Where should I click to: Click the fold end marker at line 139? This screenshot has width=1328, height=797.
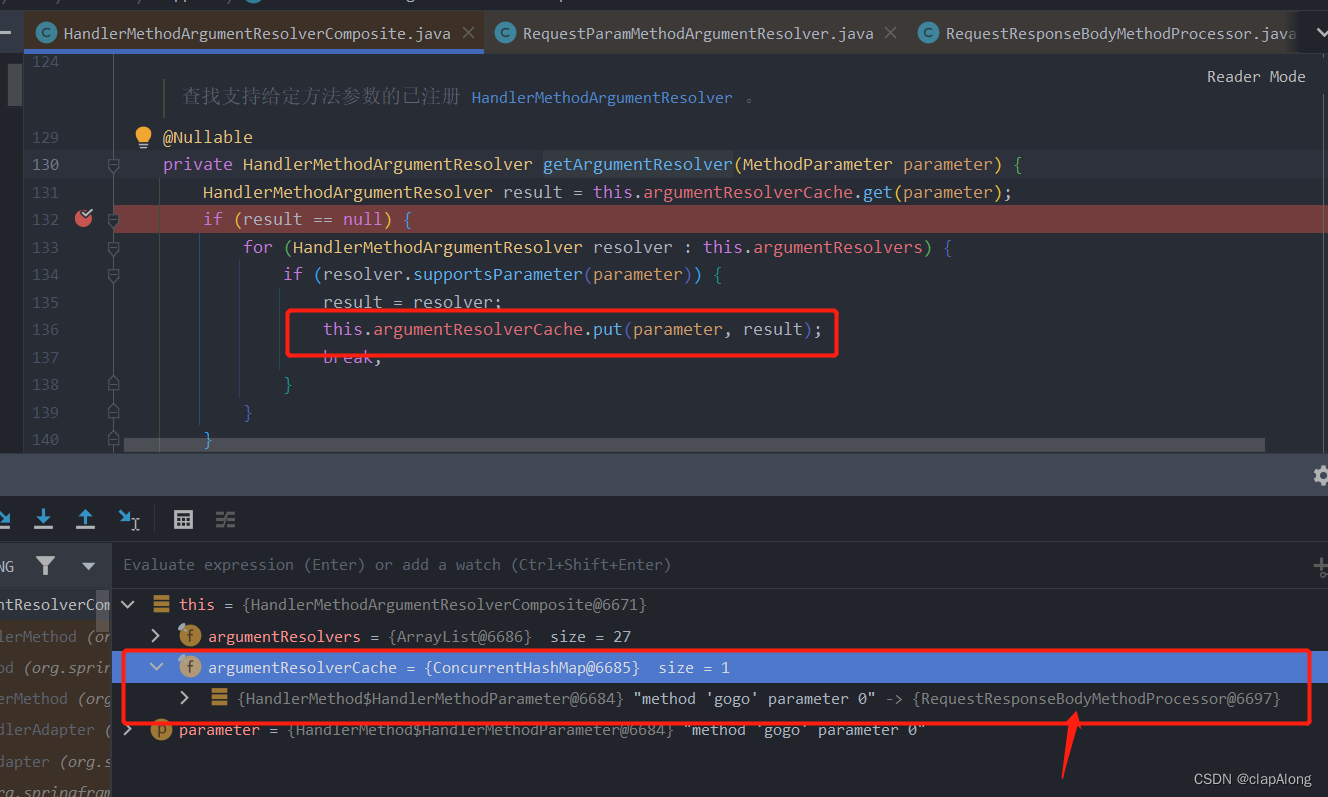[113, 411]
